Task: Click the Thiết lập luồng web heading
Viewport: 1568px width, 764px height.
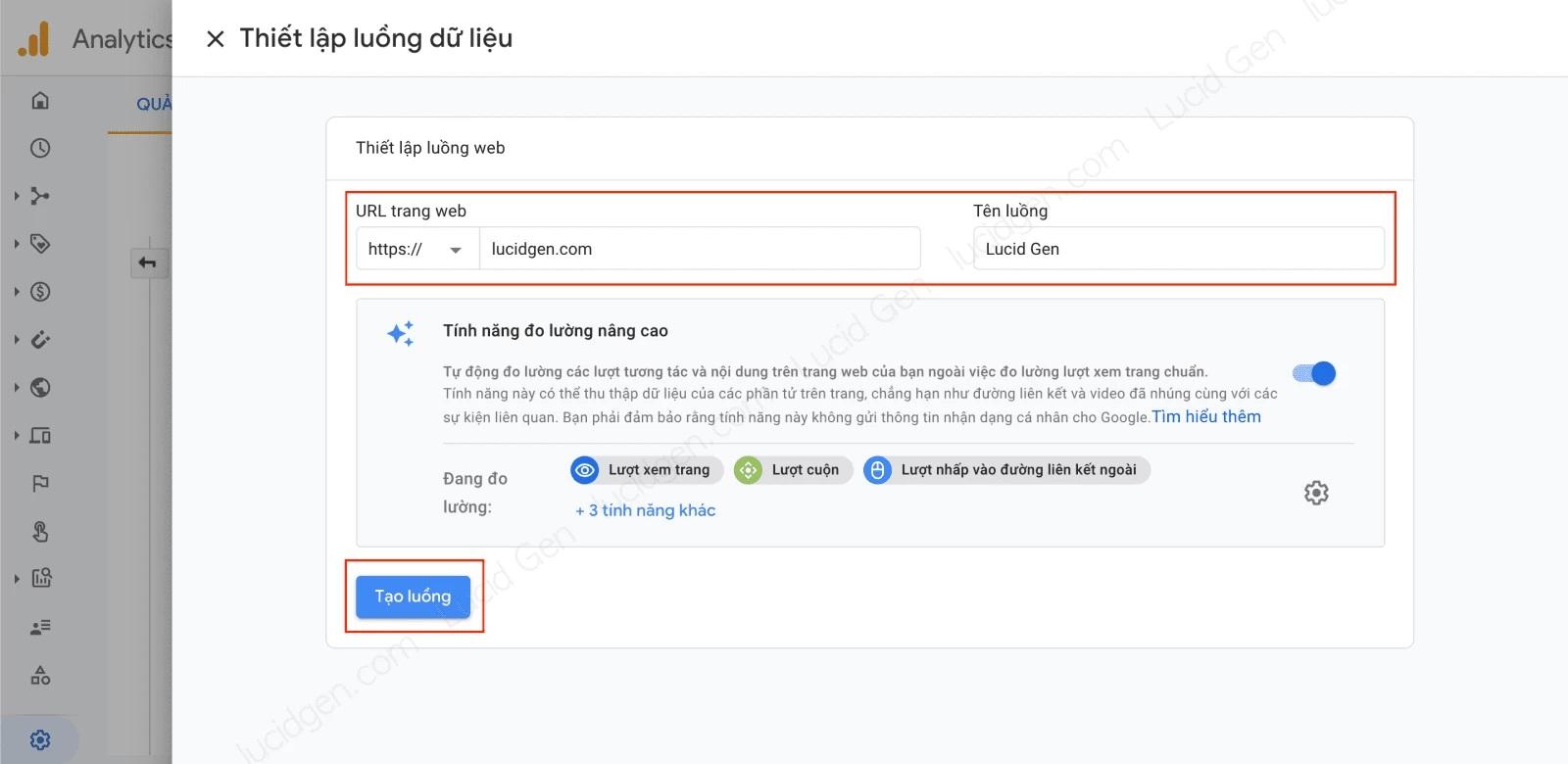Action: [430, 148]
